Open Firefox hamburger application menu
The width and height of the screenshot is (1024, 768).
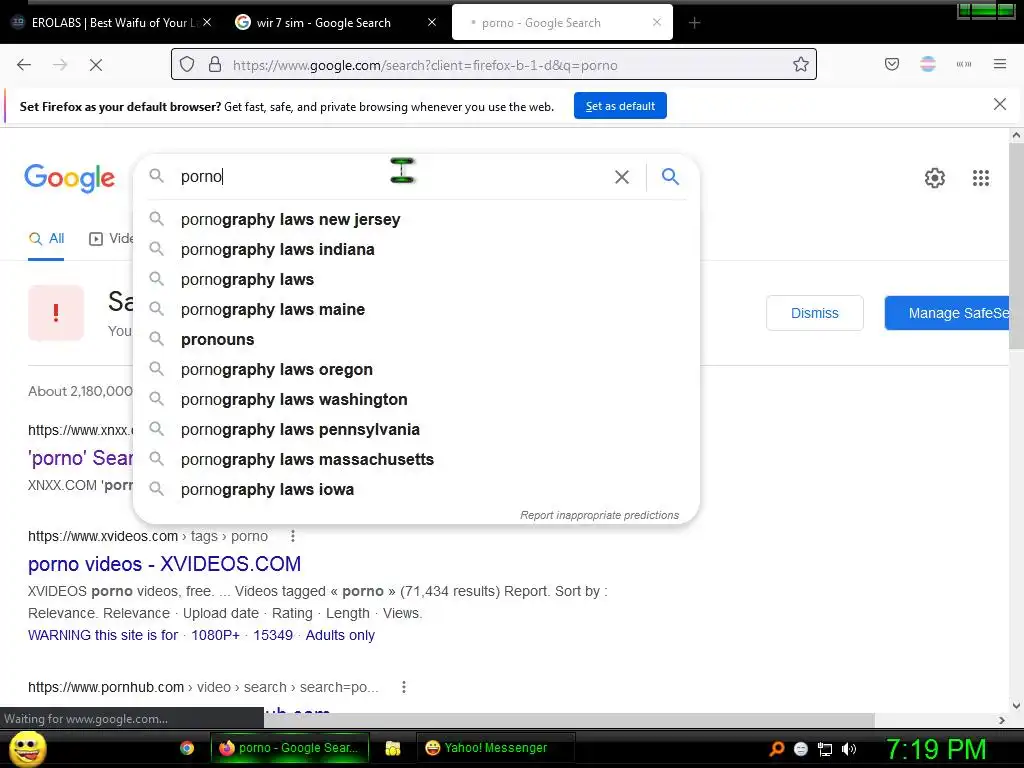coord(1000,64)
